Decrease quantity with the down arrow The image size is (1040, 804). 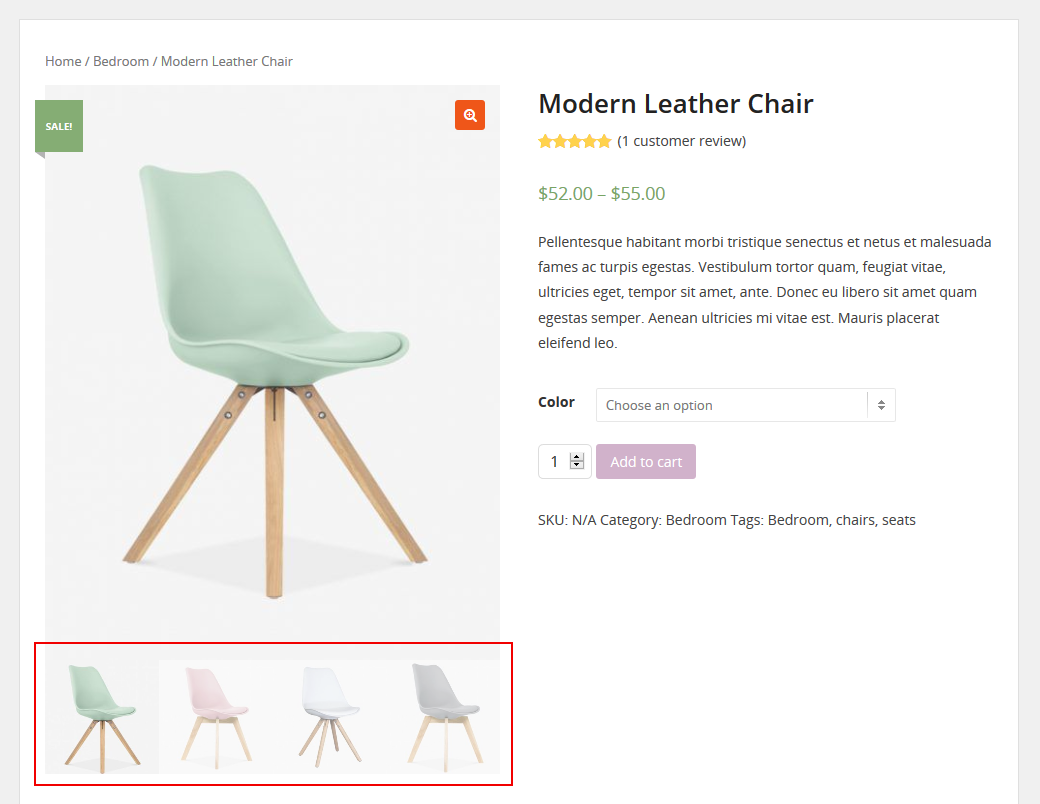pos(577,465)
